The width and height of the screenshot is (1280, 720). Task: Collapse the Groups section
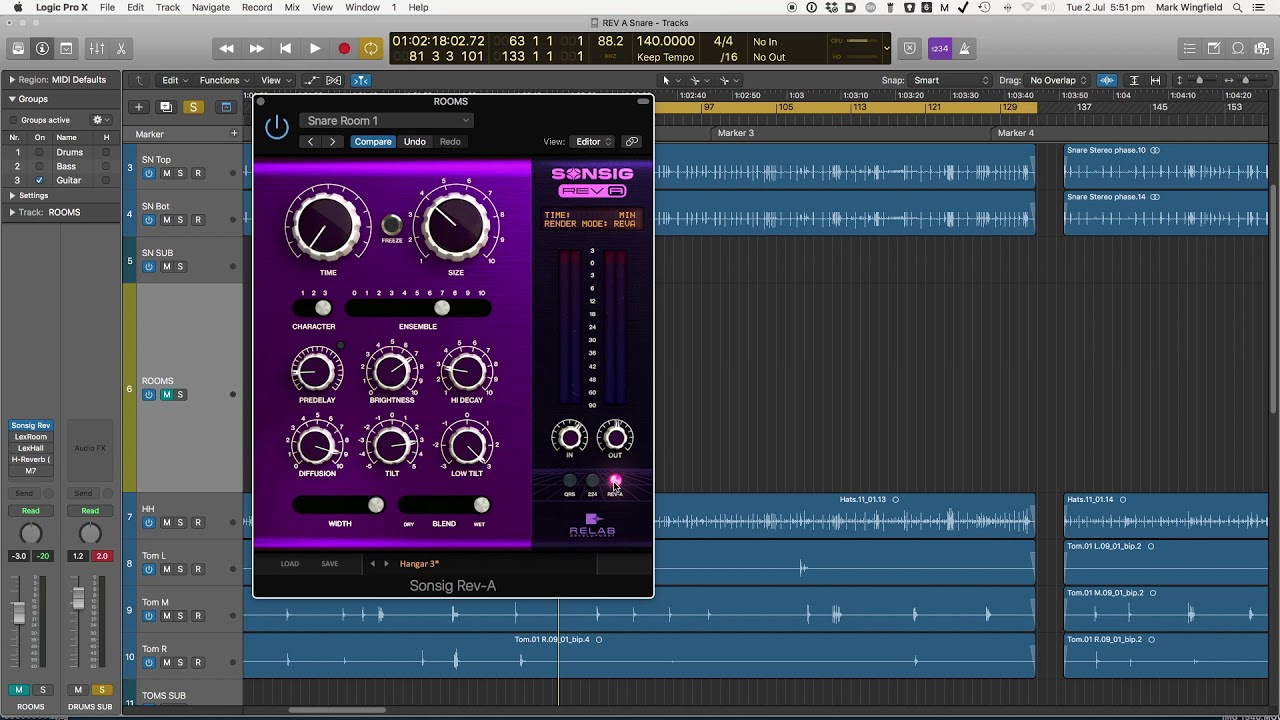(x=12, y=99)
